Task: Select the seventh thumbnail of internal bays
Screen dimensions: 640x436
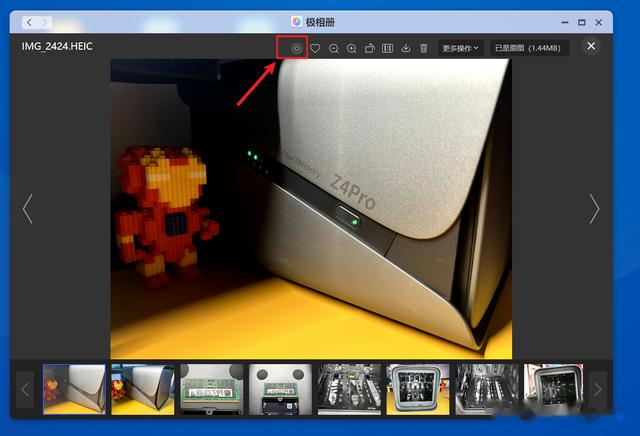Action: 487,389
